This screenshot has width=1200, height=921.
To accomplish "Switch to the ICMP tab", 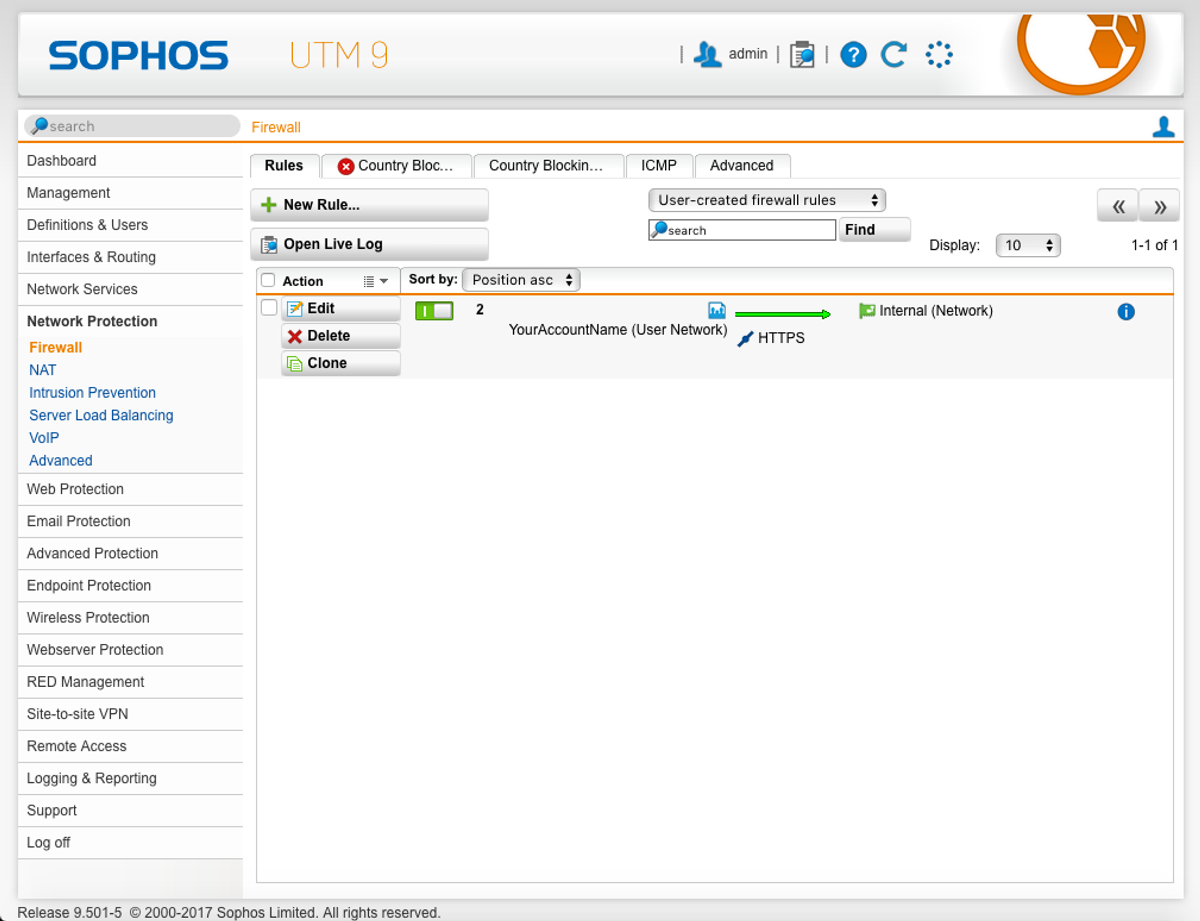I will pyautogui.click(x=659, y=166).
